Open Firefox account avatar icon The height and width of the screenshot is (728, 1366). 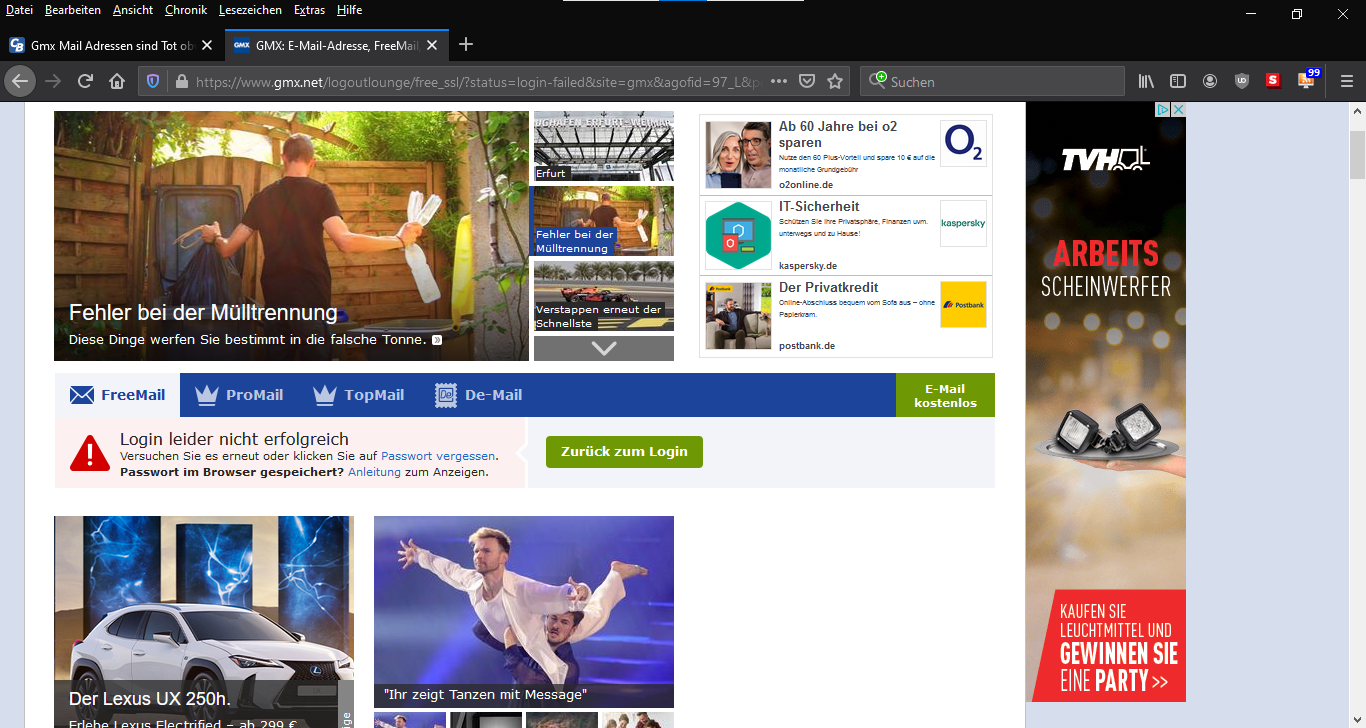(x=1210, y=81)
